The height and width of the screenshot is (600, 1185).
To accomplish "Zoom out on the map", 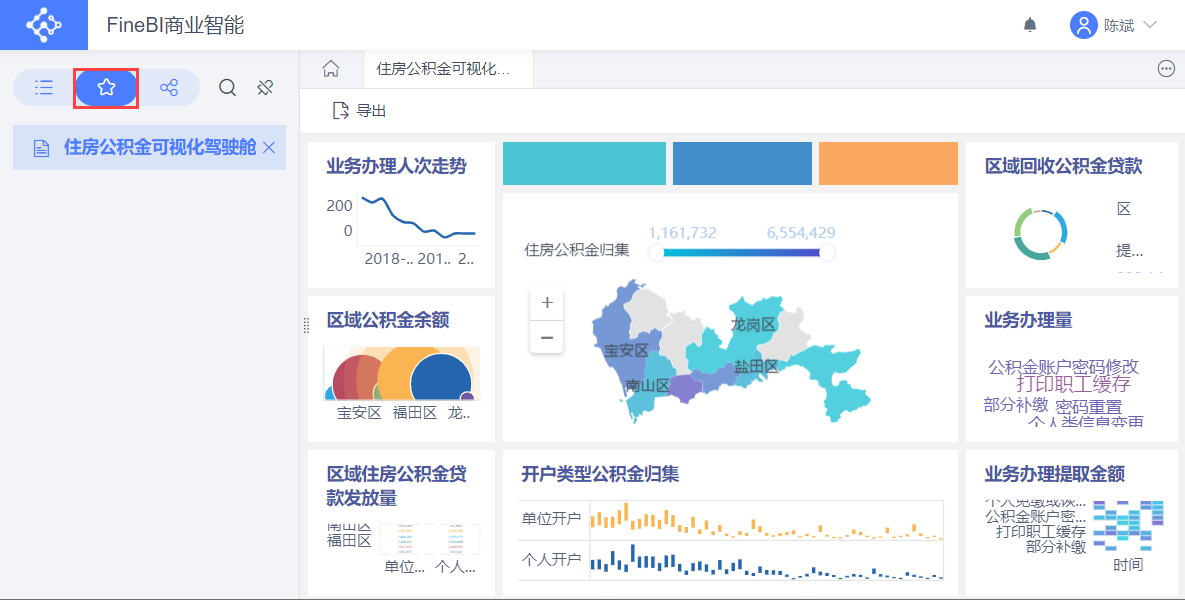I will click(x=547, y=337).
